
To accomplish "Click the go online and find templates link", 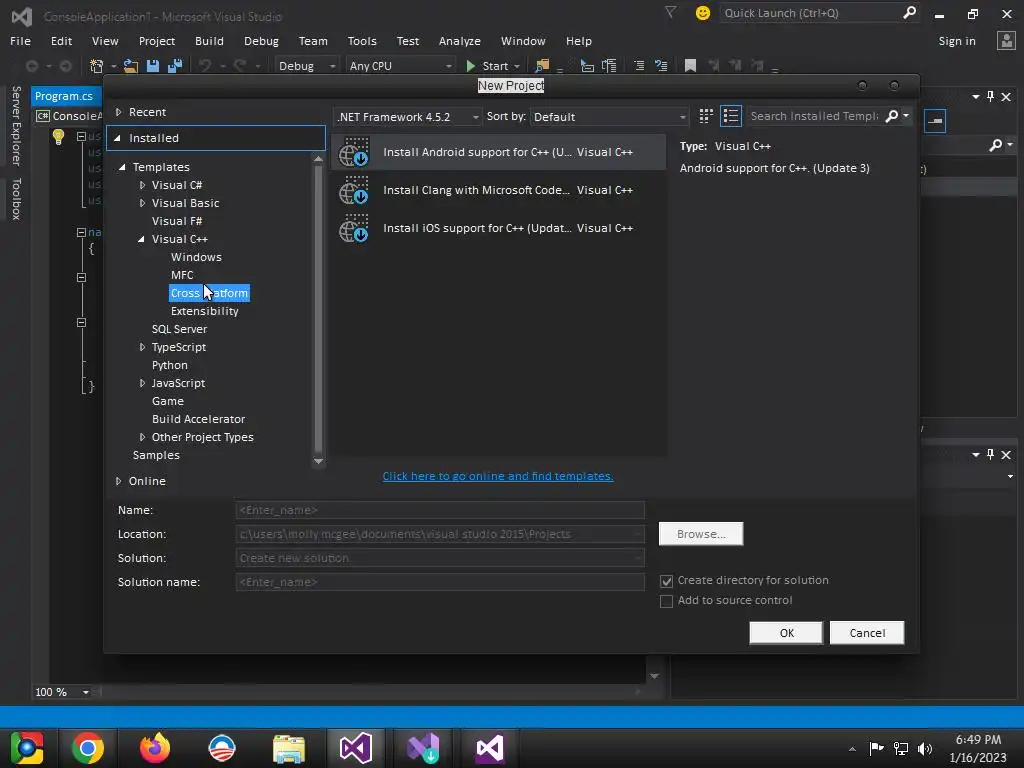I will (498, 477).
